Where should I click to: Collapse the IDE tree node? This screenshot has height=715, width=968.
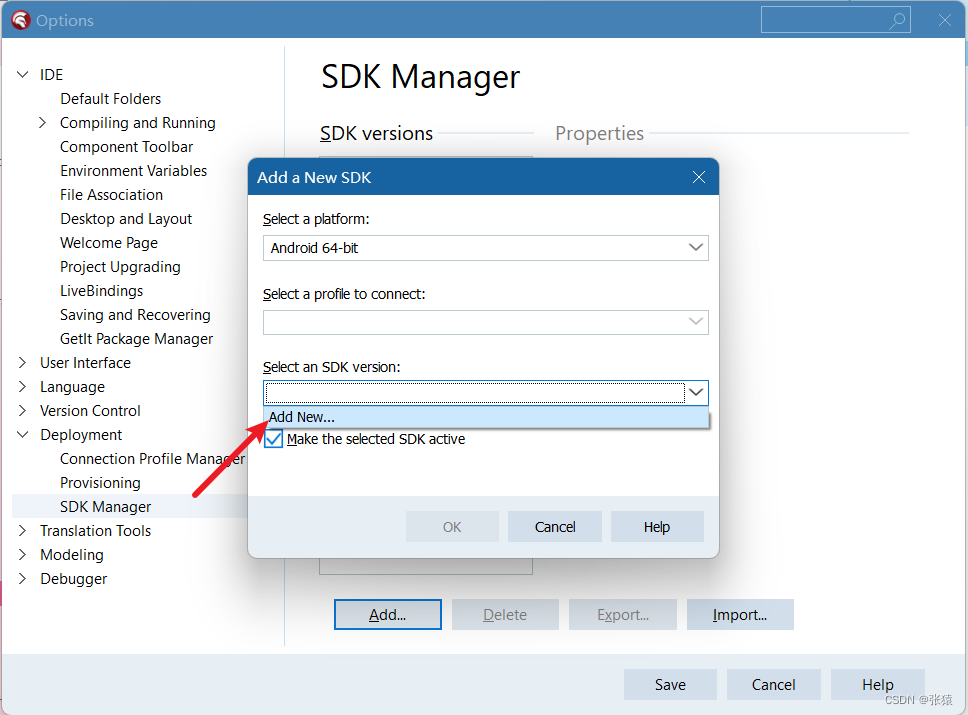[23, 75]
